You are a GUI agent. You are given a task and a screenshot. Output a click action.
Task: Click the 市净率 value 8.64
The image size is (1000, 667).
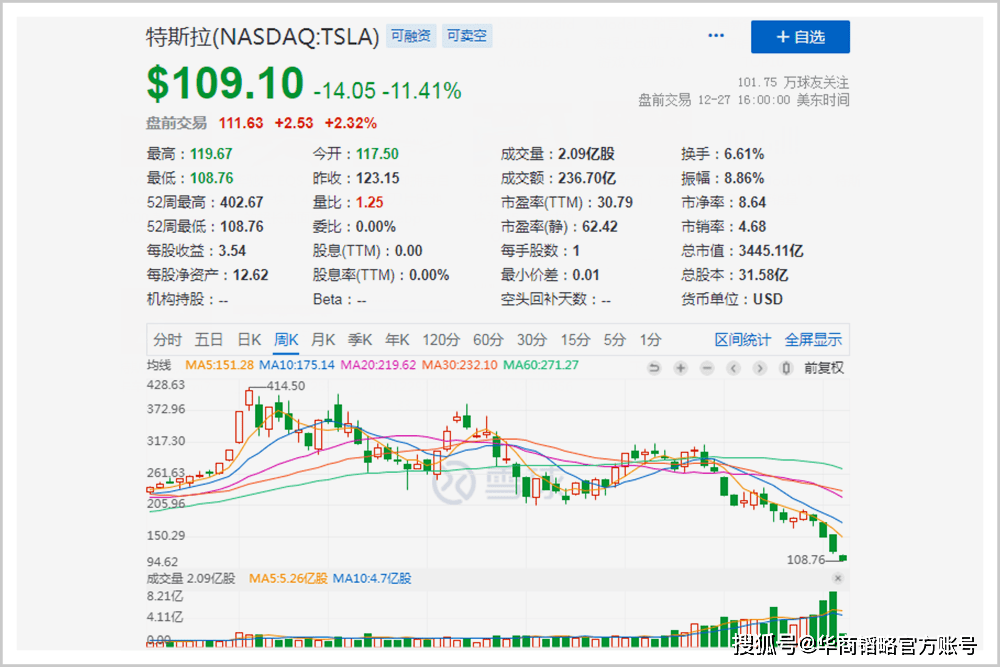pos(752,202)
